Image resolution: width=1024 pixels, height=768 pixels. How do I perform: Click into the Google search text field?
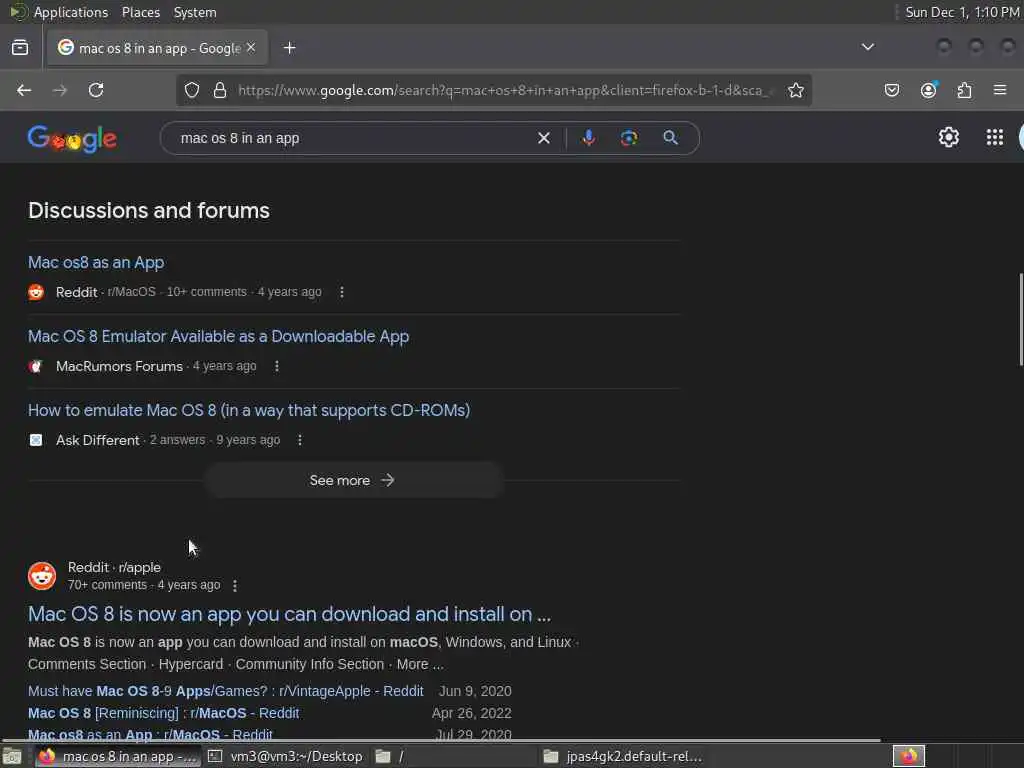click(353, 138)
